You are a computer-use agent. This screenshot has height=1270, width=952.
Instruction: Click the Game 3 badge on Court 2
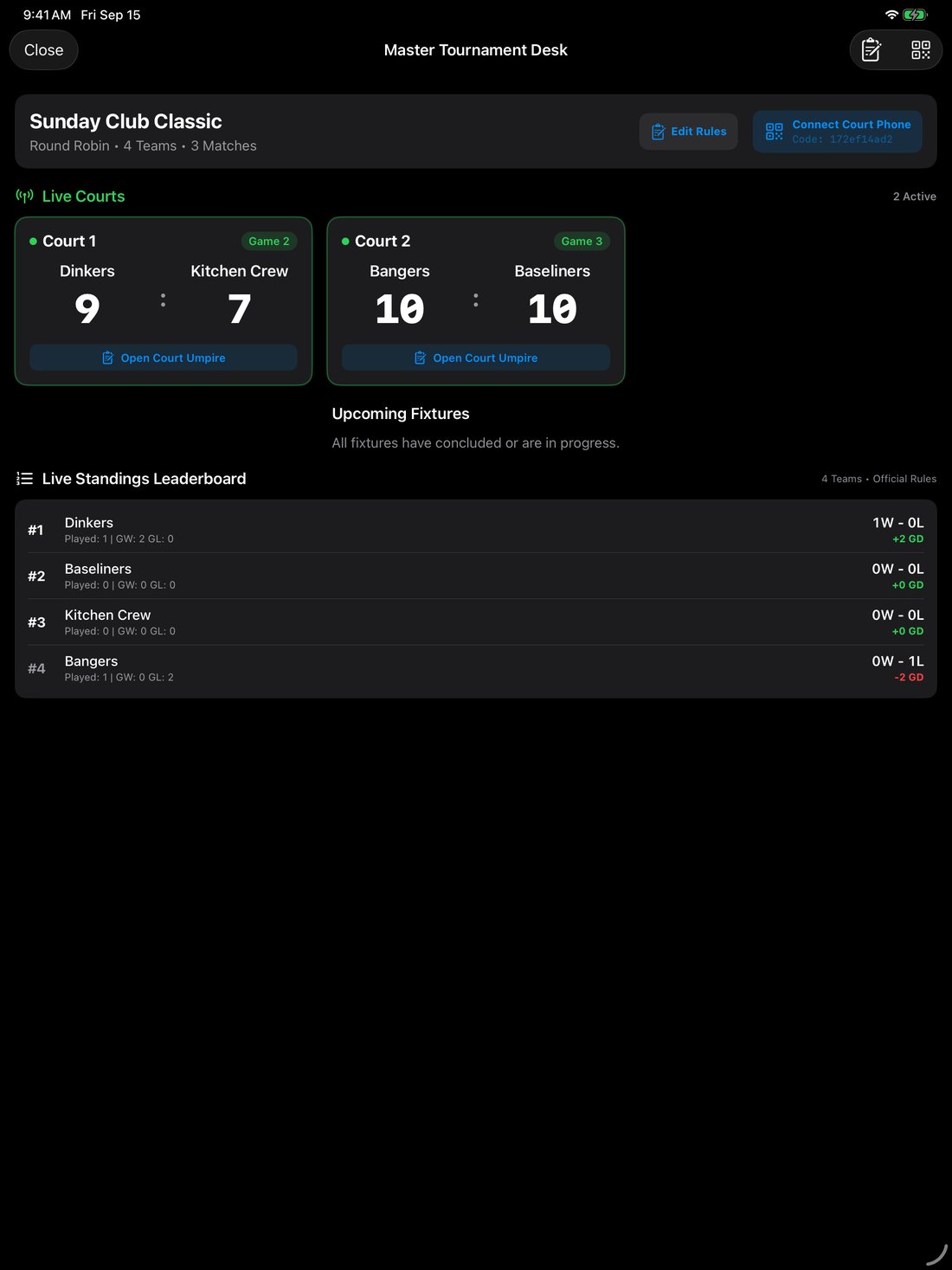[582, 242]
